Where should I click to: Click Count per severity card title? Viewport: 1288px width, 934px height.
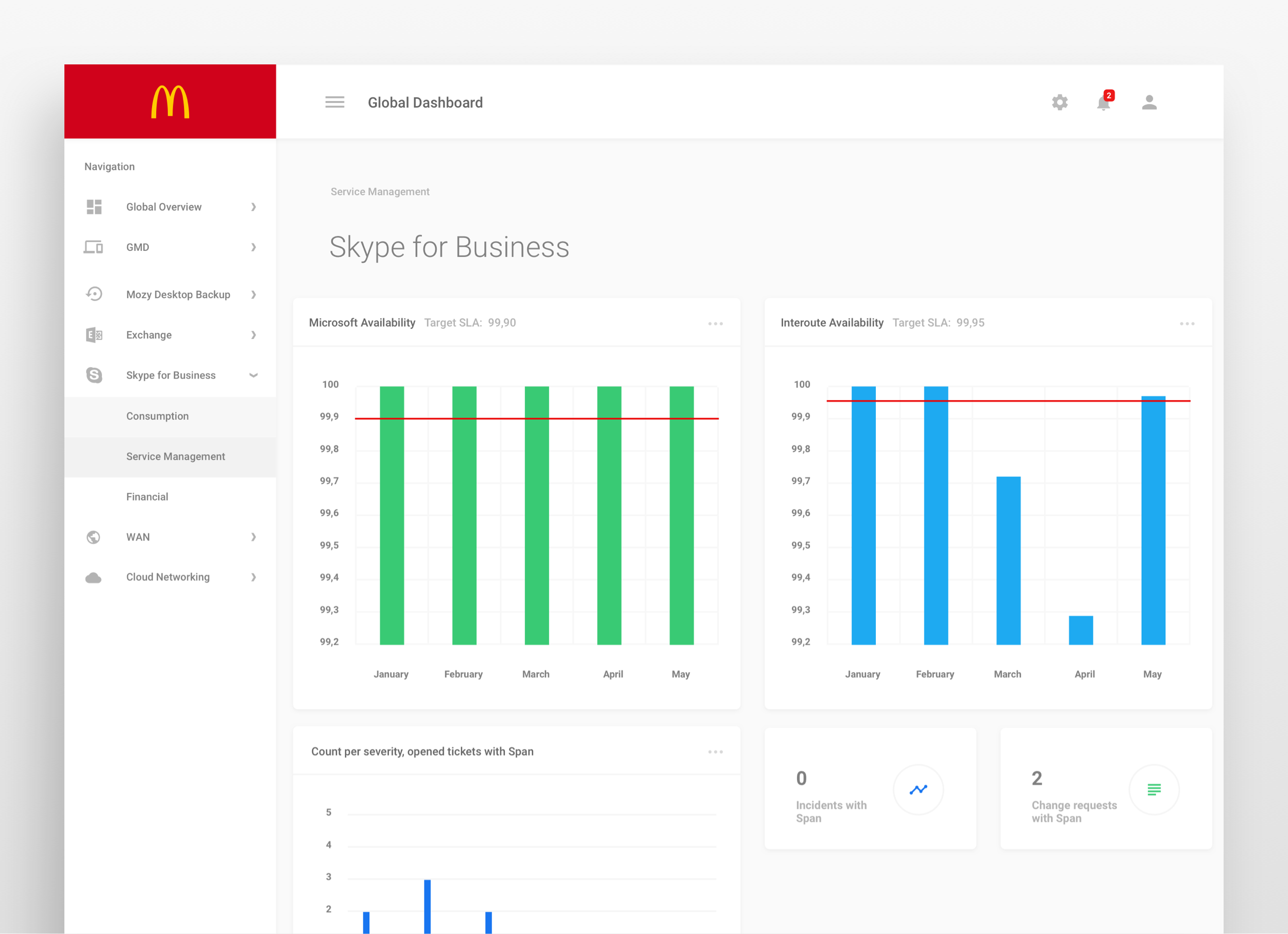coord(422,752)
